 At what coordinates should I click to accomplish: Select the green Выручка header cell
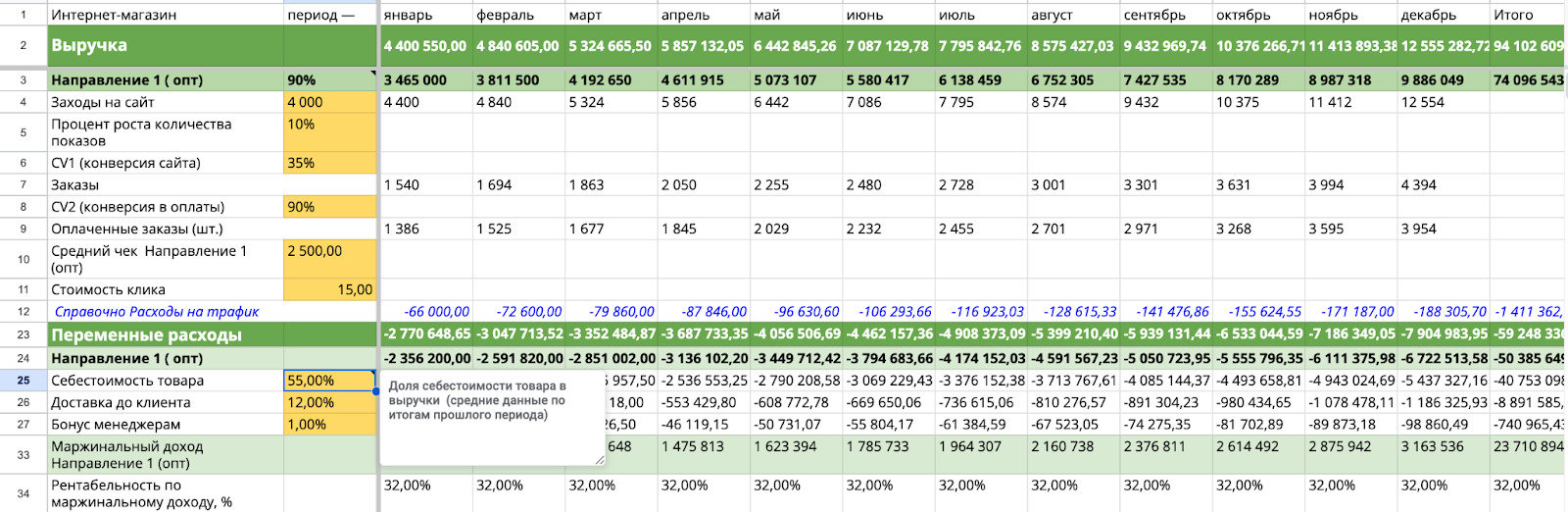point(165,45)
